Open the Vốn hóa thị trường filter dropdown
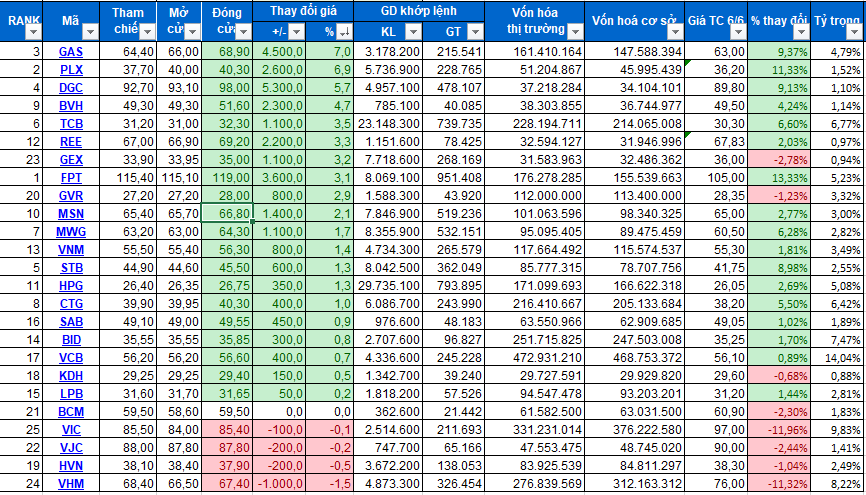The height and width of the screenshot is (495, 866). (x=575, y=30)
